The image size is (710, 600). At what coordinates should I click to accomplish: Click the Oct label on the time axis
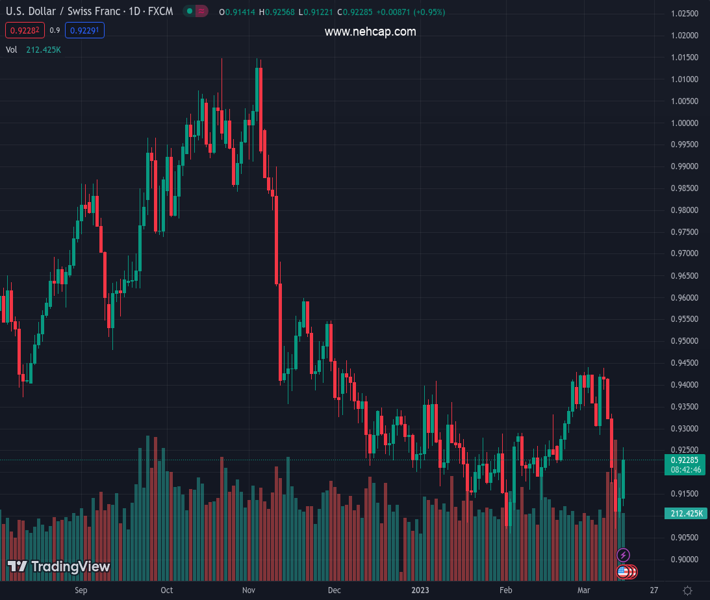pos(167,590)
